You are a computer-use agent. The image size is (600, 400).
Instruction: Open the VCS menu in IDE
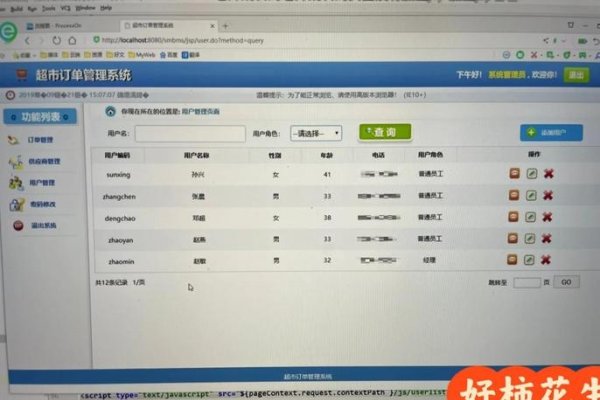pos(65,8)
